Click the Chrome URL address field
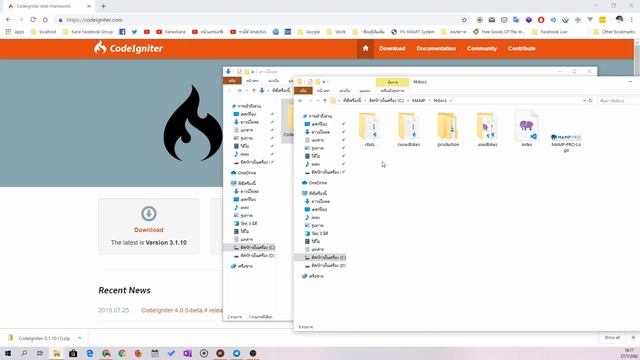This screenshot has width=640, height=360. [x=261, y=20]
